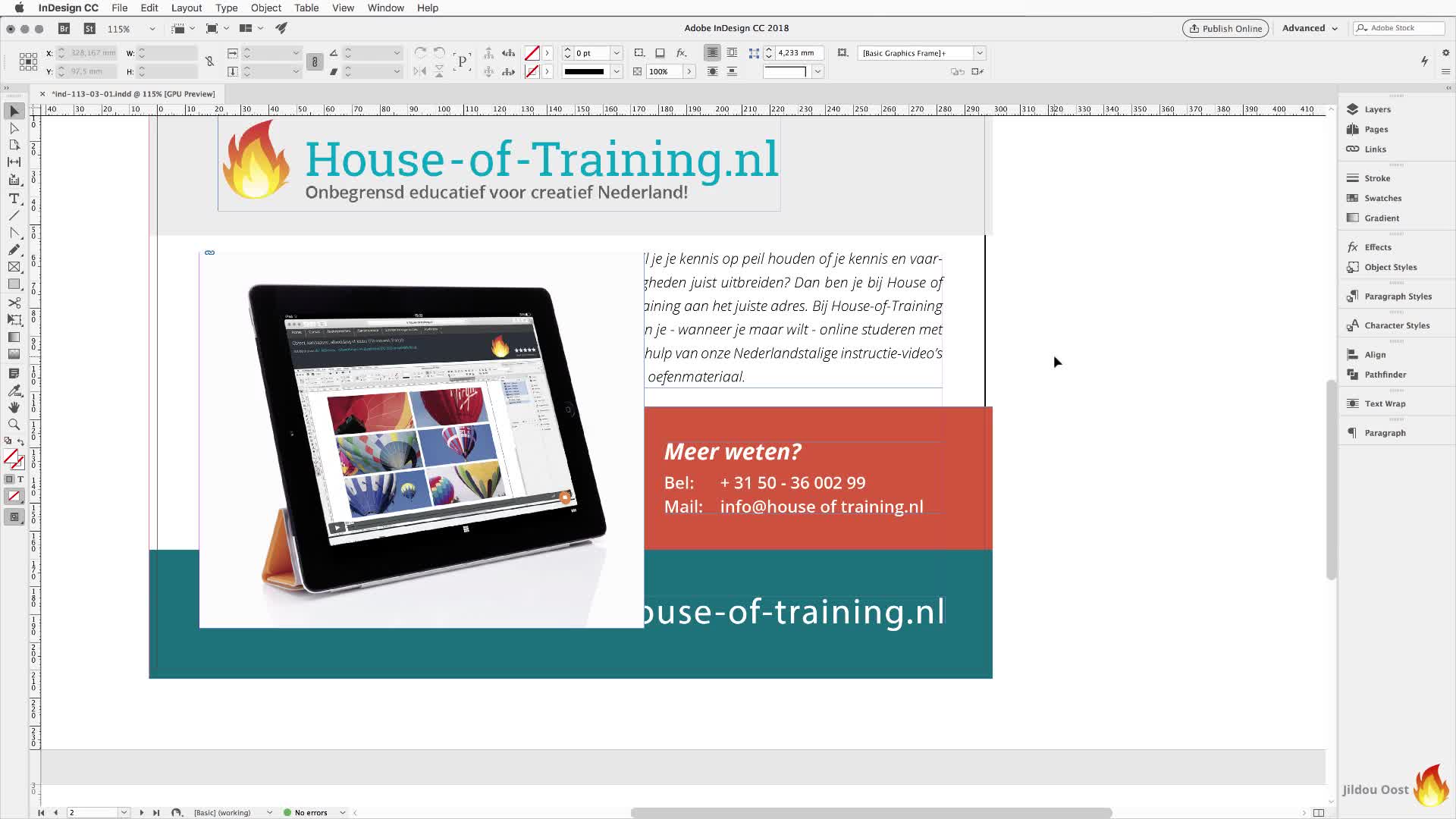Open the Type menu
Image resolution: width=1456 pixels, height=819 pixels.
[227, 8]
